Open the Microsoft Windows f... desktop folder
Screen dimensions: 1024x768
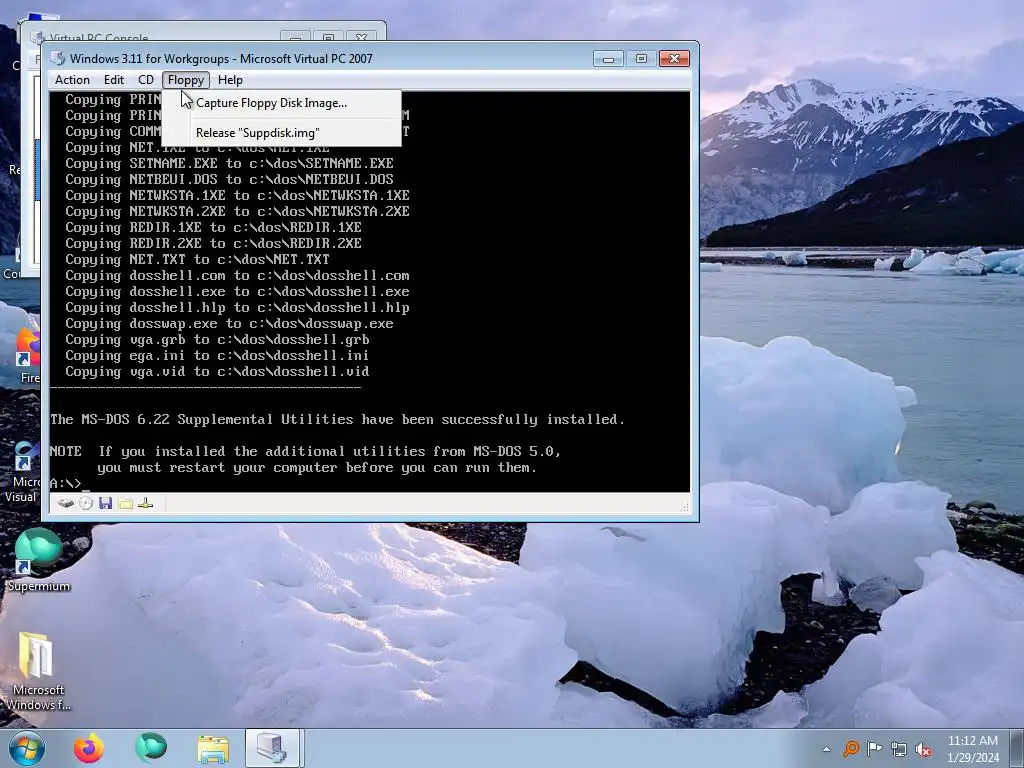coord(39,671)
